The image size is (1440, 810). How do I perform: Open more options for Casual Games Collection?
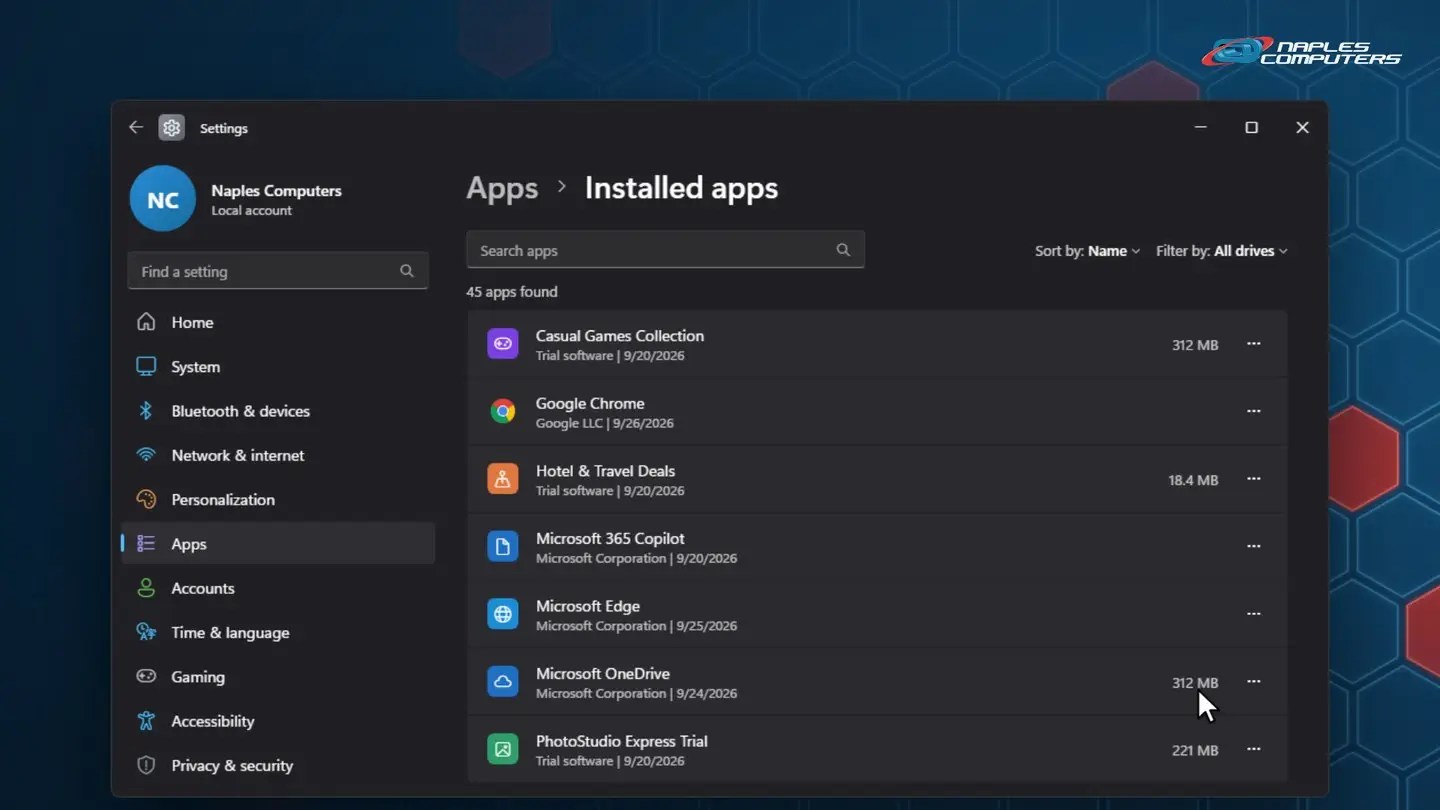tap(1253, 344)
